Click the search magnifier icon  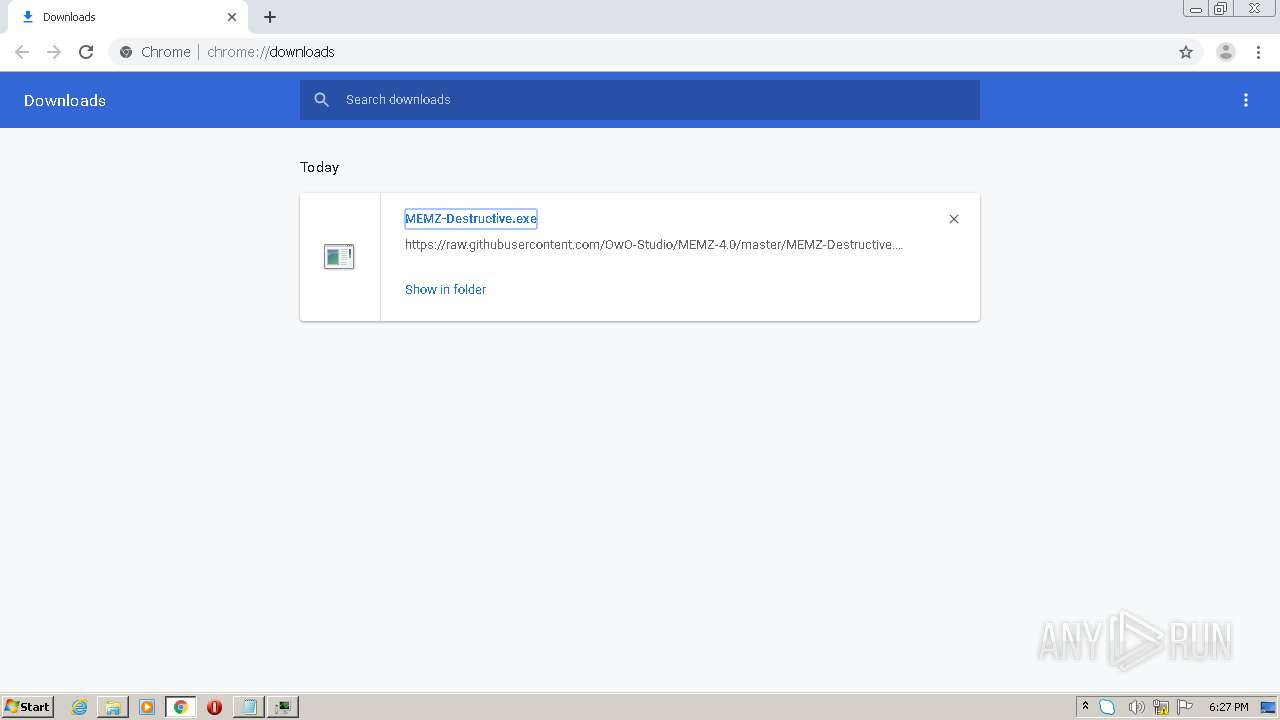(322, 100)
